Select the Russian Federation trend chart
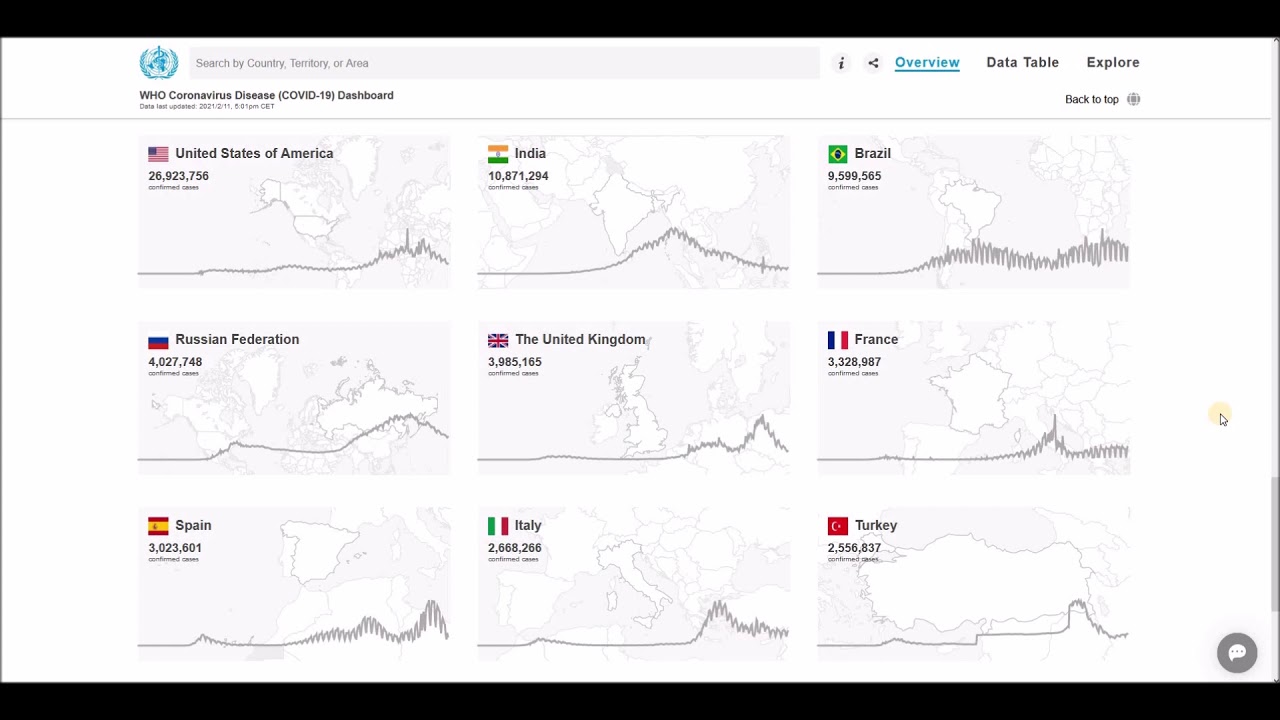Screen dimensions: 1280x720 [x=294, y=436]
